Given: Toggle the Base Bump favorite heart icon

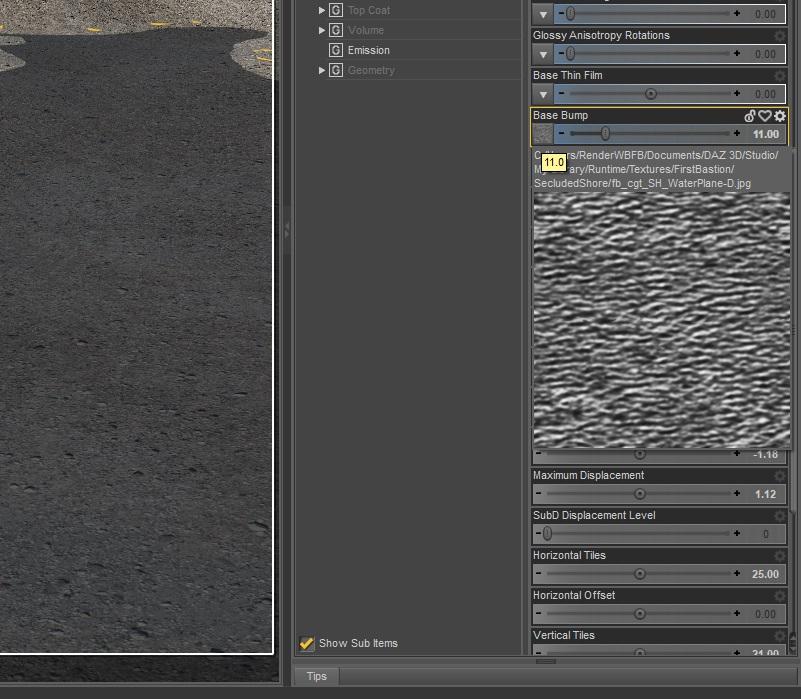Looking at the screenshot, I should click(764, 116).
